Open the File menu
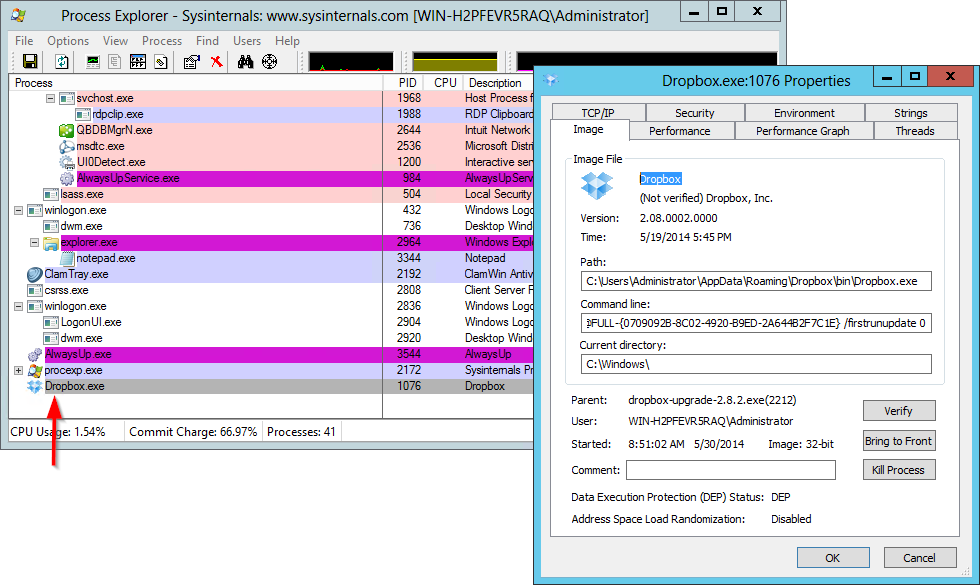This screenshot has width=980, height=585. tap(24, 41)
